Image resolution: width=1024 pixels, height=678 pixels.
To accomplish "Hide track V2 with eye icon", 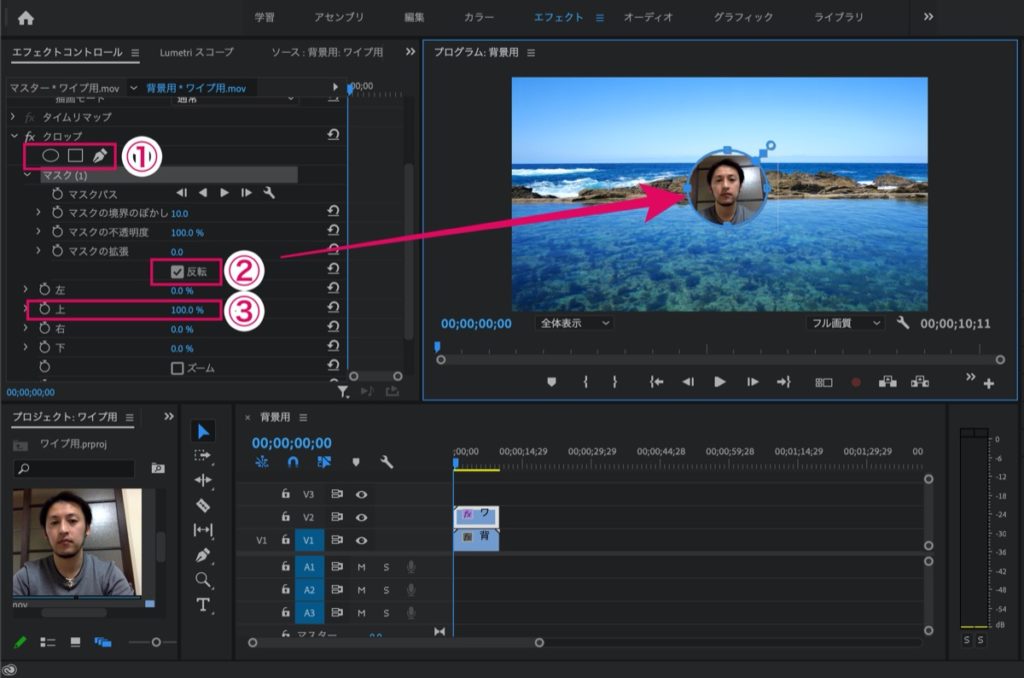I will click(361, 517).
